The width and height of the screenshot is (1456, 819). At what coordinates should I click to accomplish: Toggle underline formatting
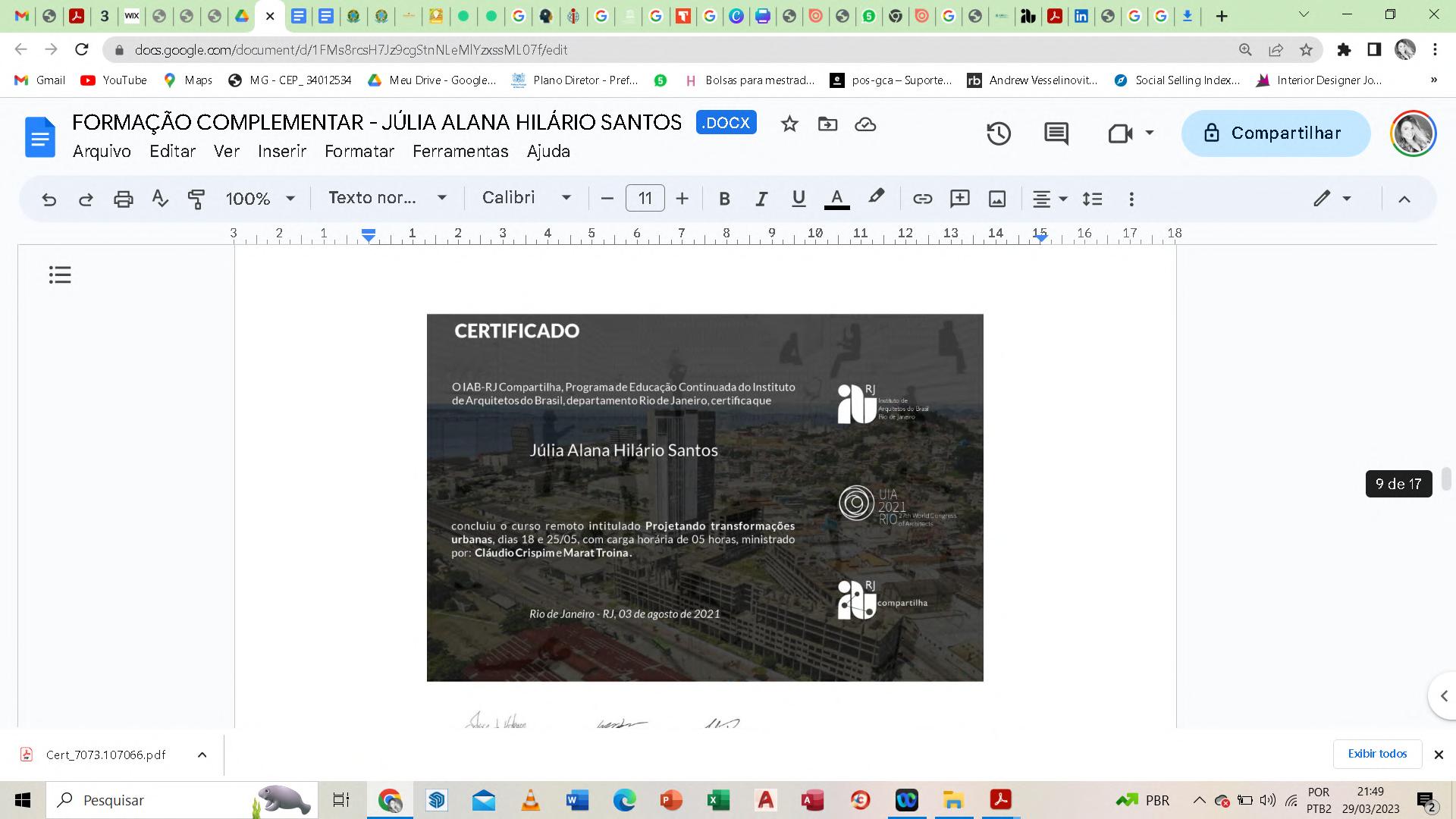click(x=798, y=199)
